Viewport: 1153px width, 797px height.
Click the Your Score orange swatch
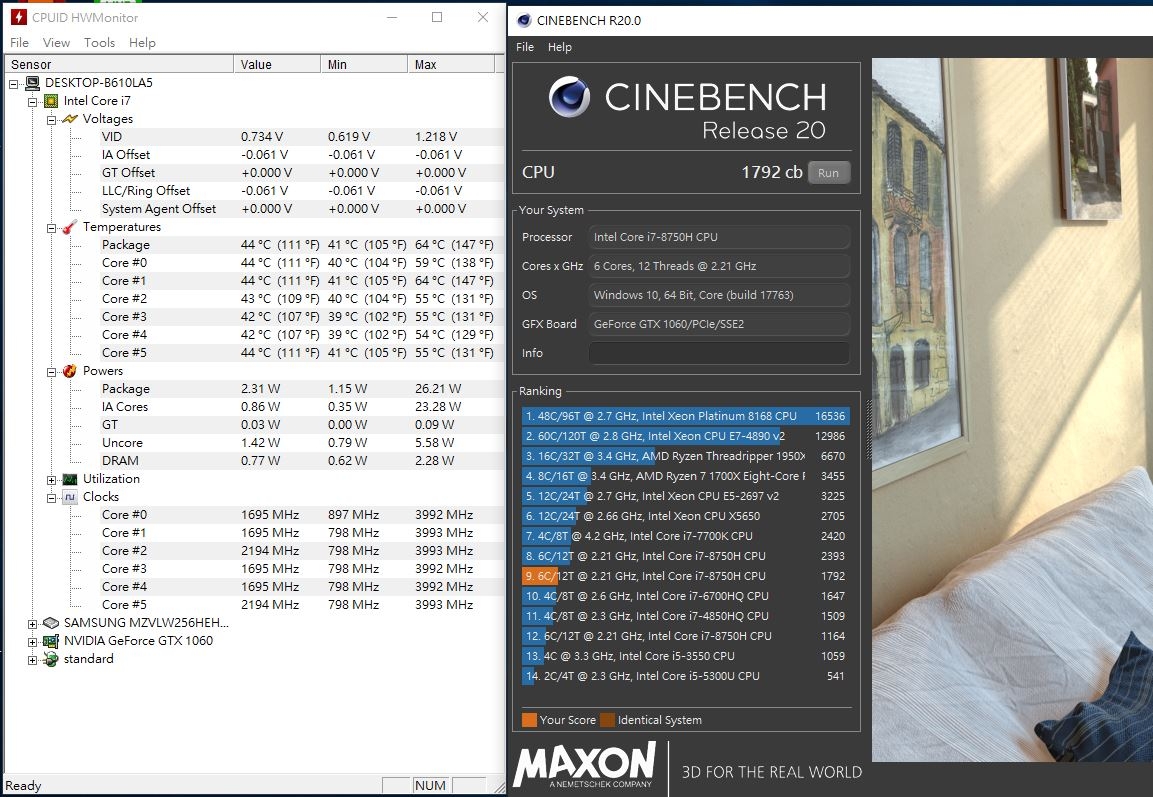(x=529, y=720)
